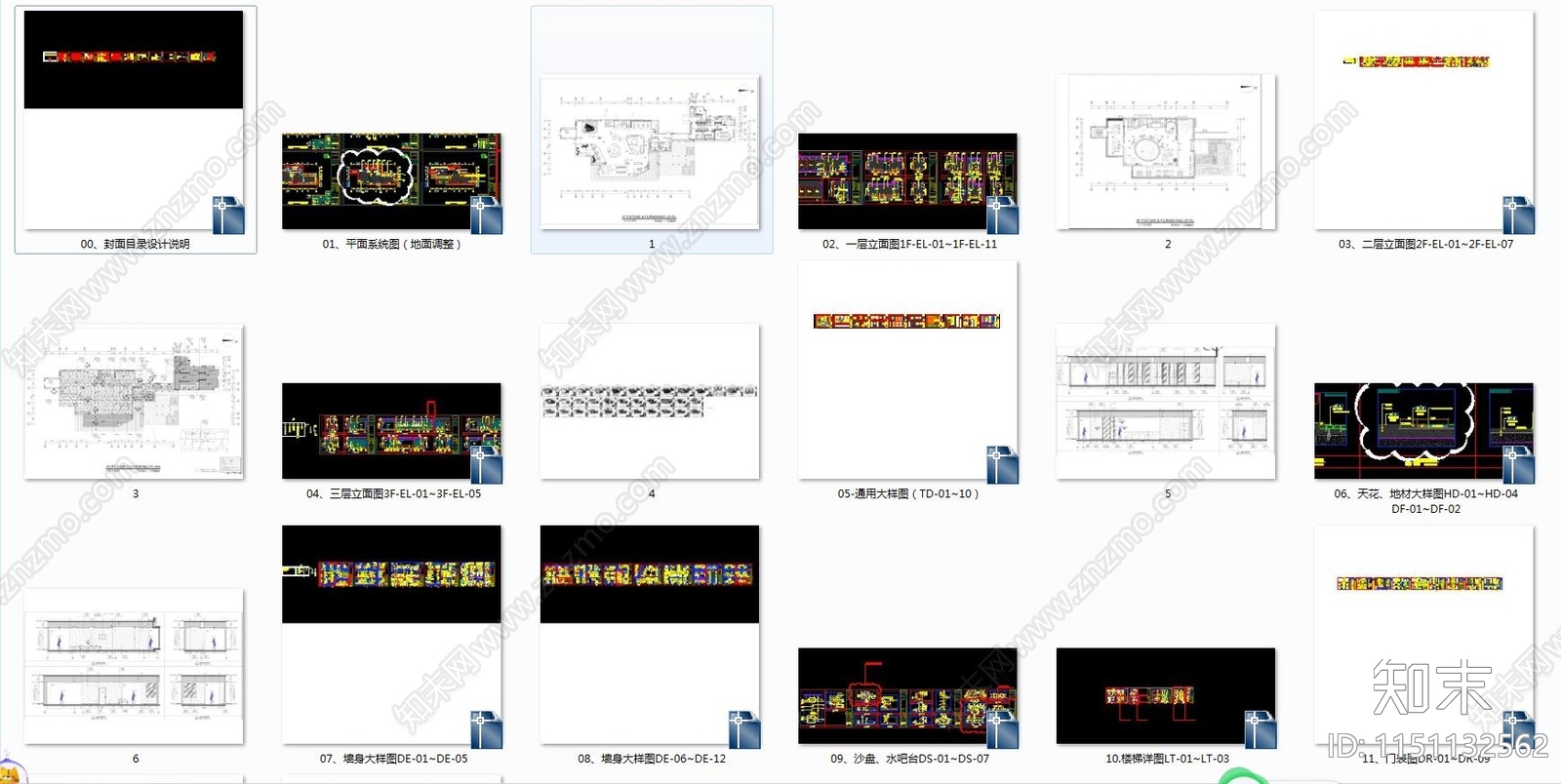This screenshot has width=1561, height=784.
Task: Click file name '07、墙身大样图DE-01~DE-05'
Action: point(393,758)
